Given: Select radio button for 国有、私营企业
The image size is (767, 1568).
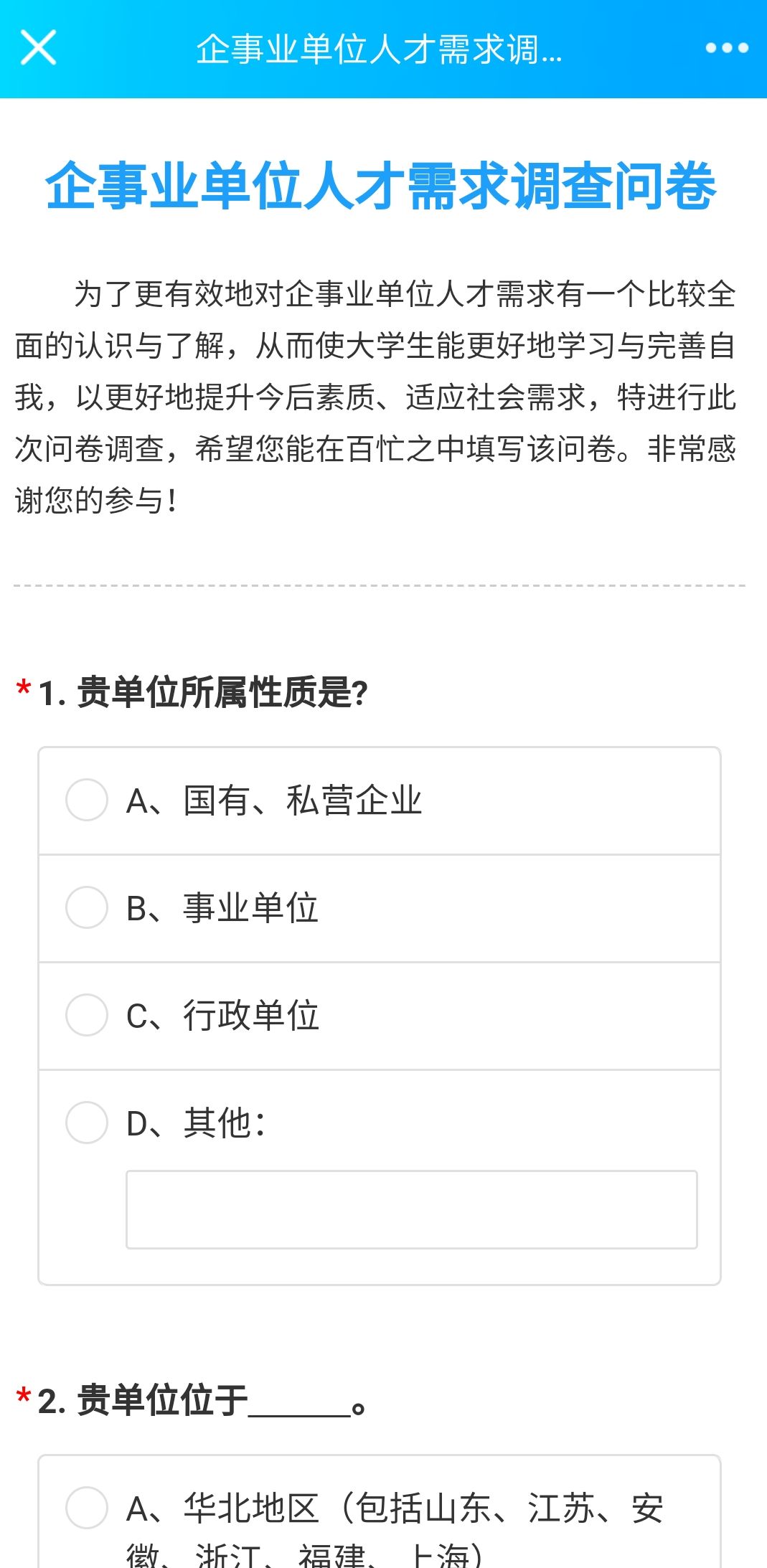Looking at the screenshot, I should pyautogui.click(x=87, y=800).
